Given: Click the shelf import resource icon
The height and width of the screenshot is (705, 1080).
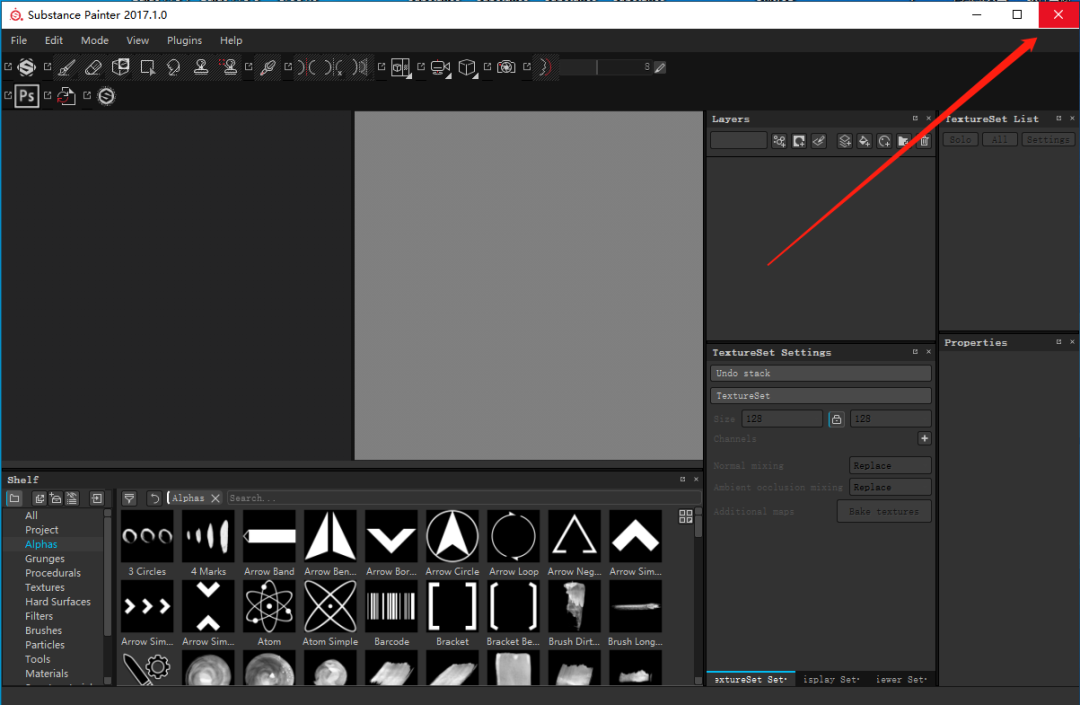Looking at the screenshot, I should click(97, 498).
